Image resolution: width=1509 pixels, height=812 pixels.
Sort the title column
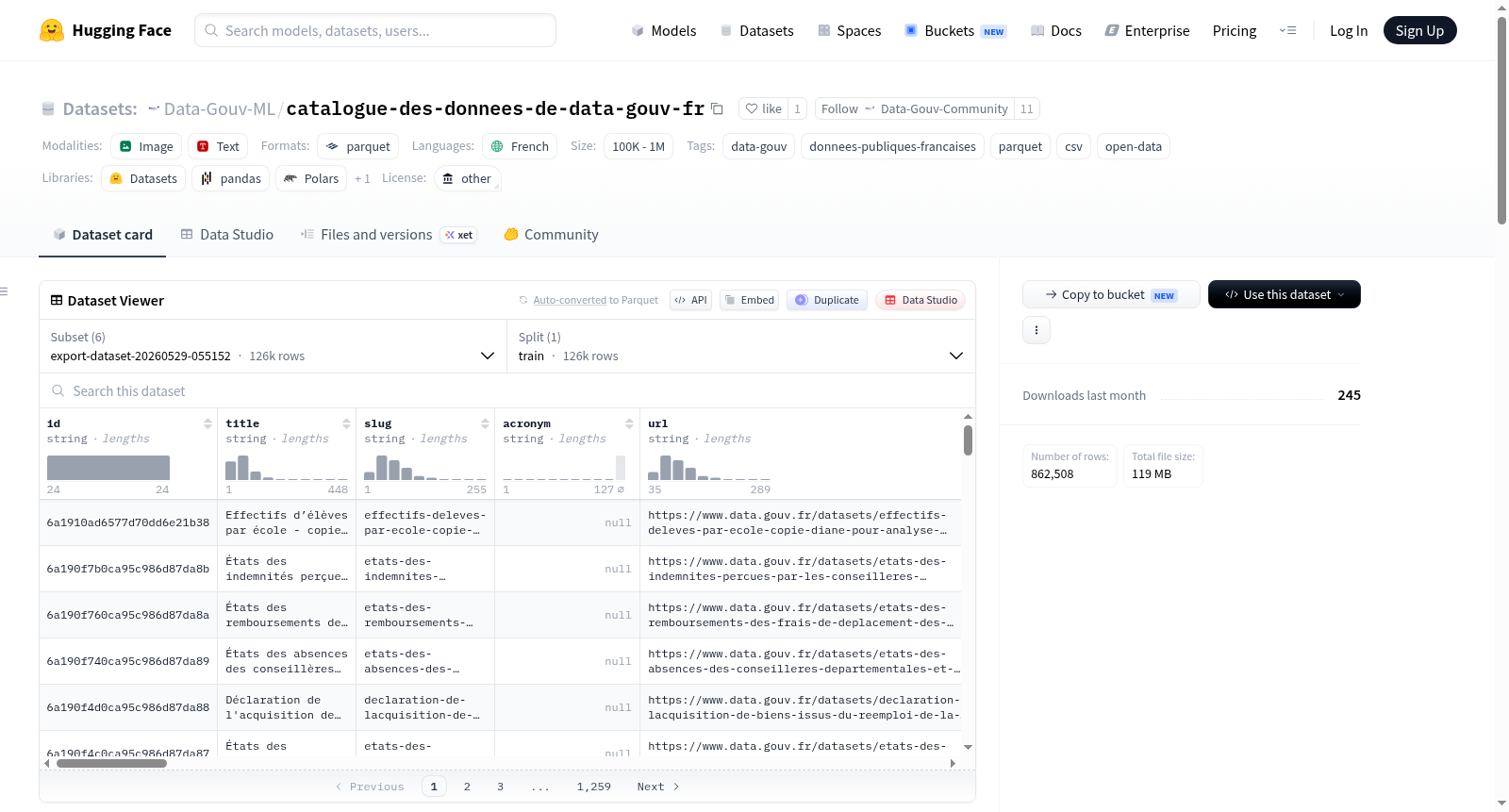[346, 423]
